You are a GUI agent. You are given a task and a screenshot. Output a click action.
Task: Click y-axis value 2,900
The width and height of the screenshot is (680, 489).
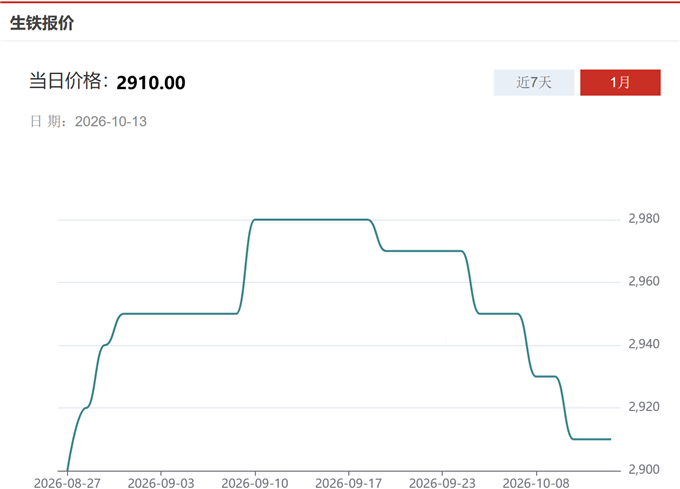[644, 469]
